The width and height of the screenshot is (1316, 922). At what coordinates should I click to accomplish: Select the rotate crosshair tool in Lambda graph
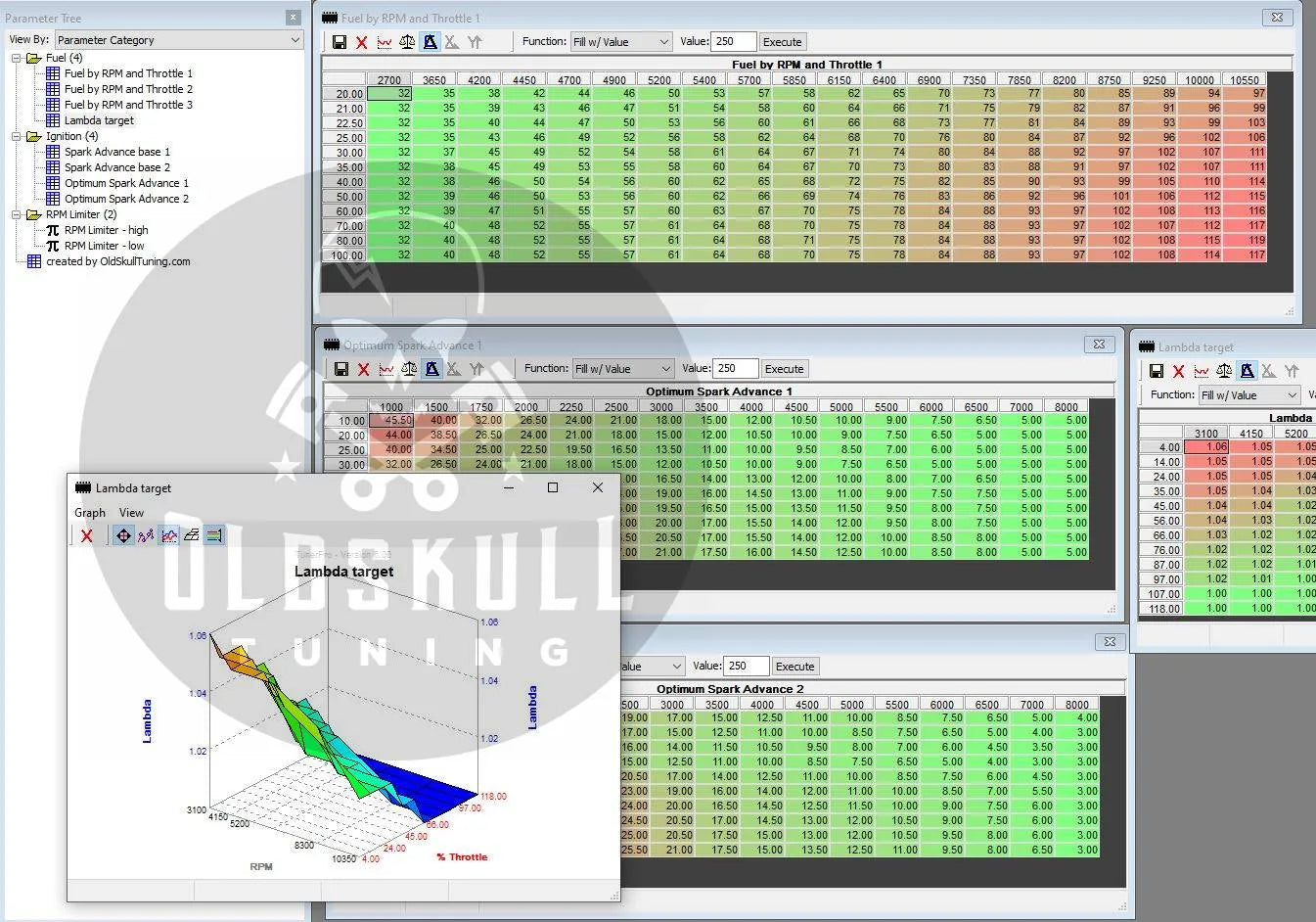pyautogui.click(x=123, y=535)
